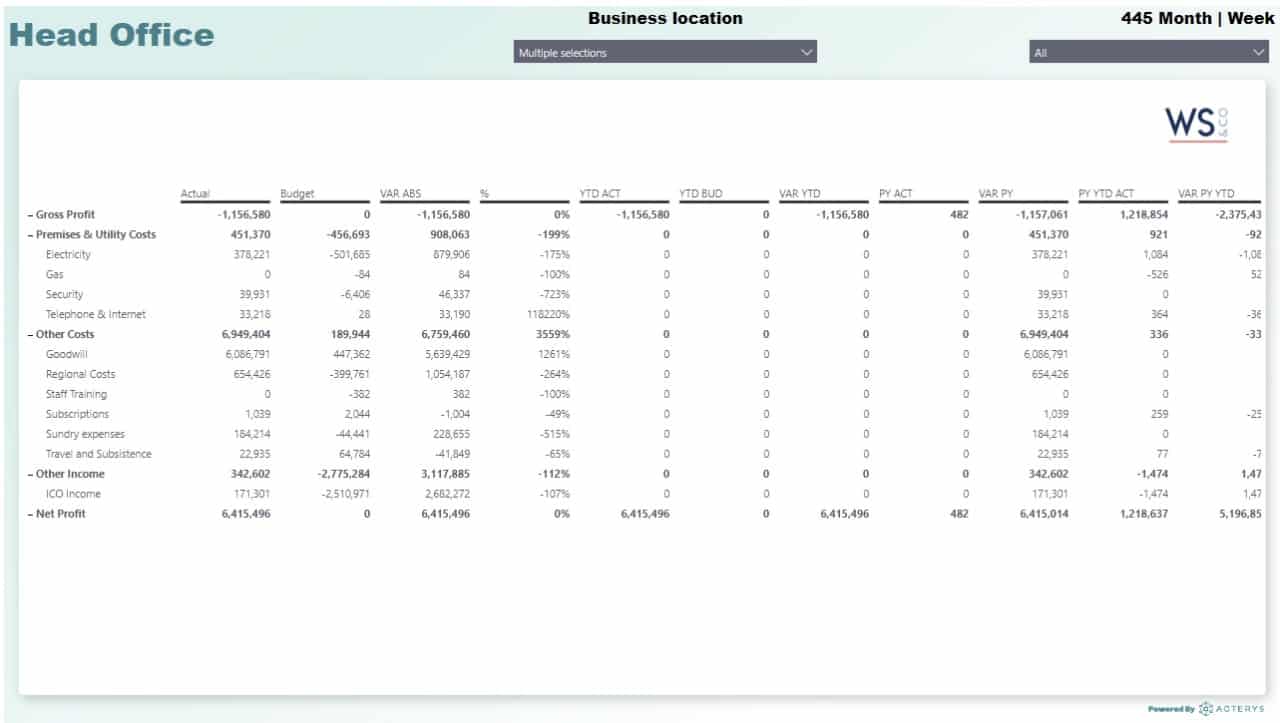1280x723 pixels.
Task: Click Telephone & Internet percent value 118220%
Action: [x=546, y=314]
